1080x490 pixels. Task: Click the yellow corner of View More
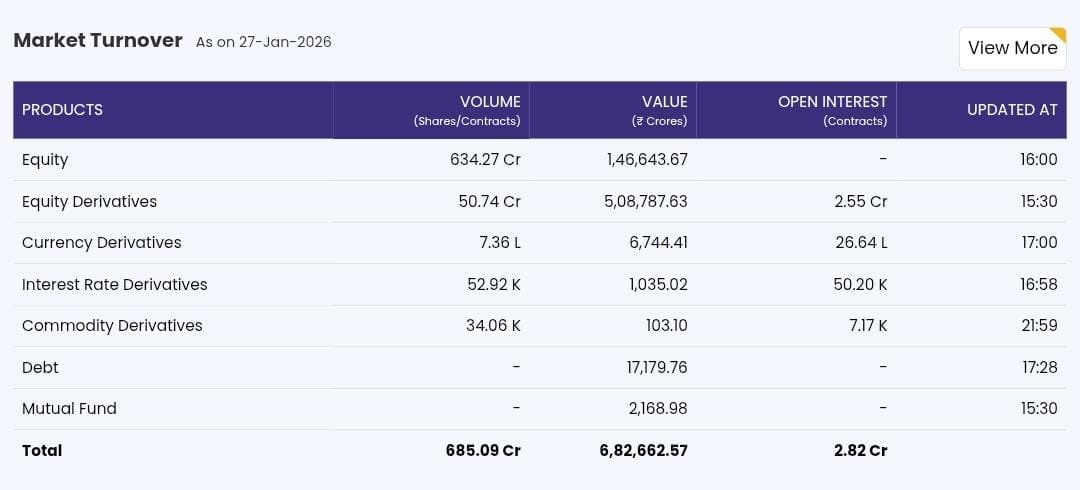[1058, 35]
